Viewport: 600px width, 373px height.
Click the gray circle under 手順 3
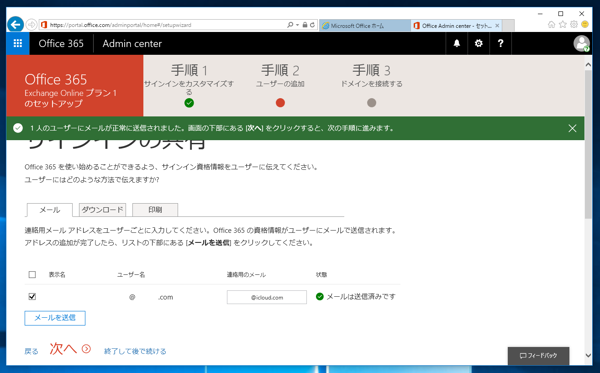pyautogui.click(x=371, y=103)
